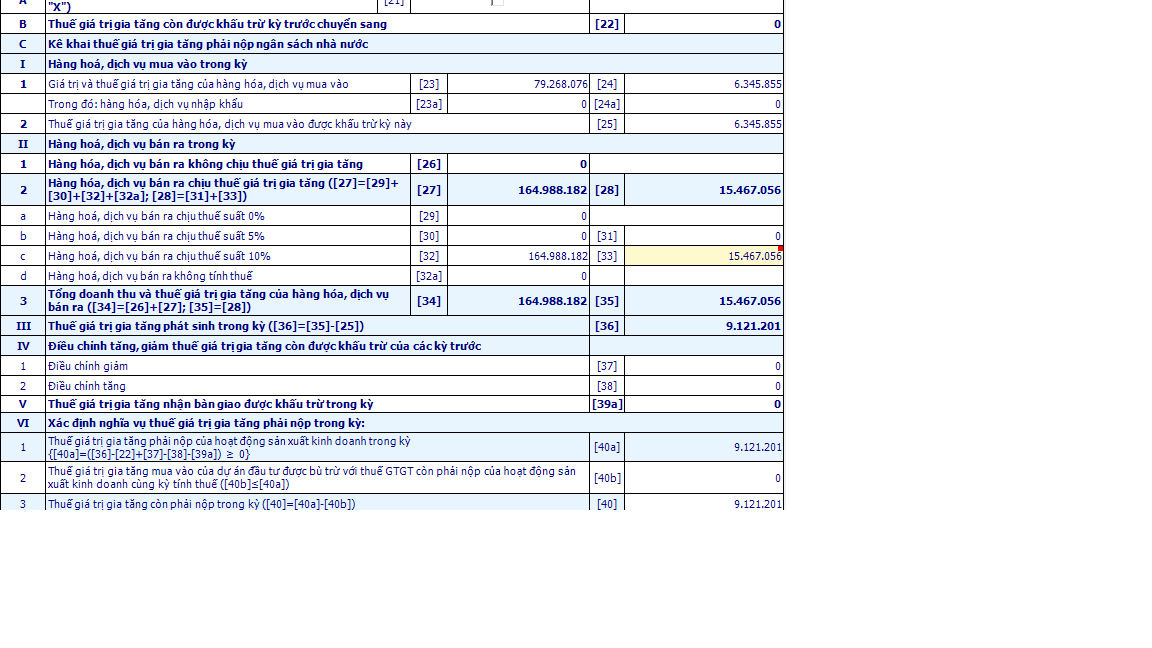The width and height of the screenshot is (1152, 648).
Task: Click the 'Điều chỉnh tăng' row label
Action: click(87, 386)
